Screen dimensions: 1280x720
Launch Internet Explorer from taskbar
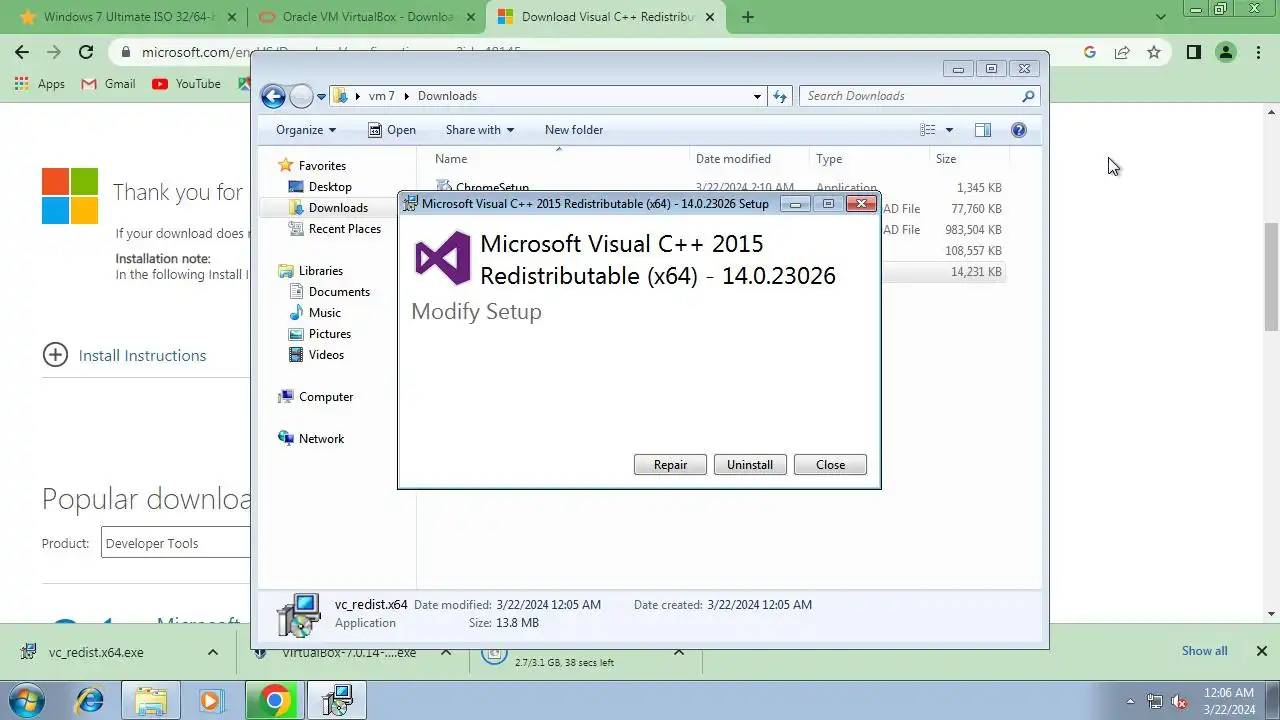coord(90,701)
